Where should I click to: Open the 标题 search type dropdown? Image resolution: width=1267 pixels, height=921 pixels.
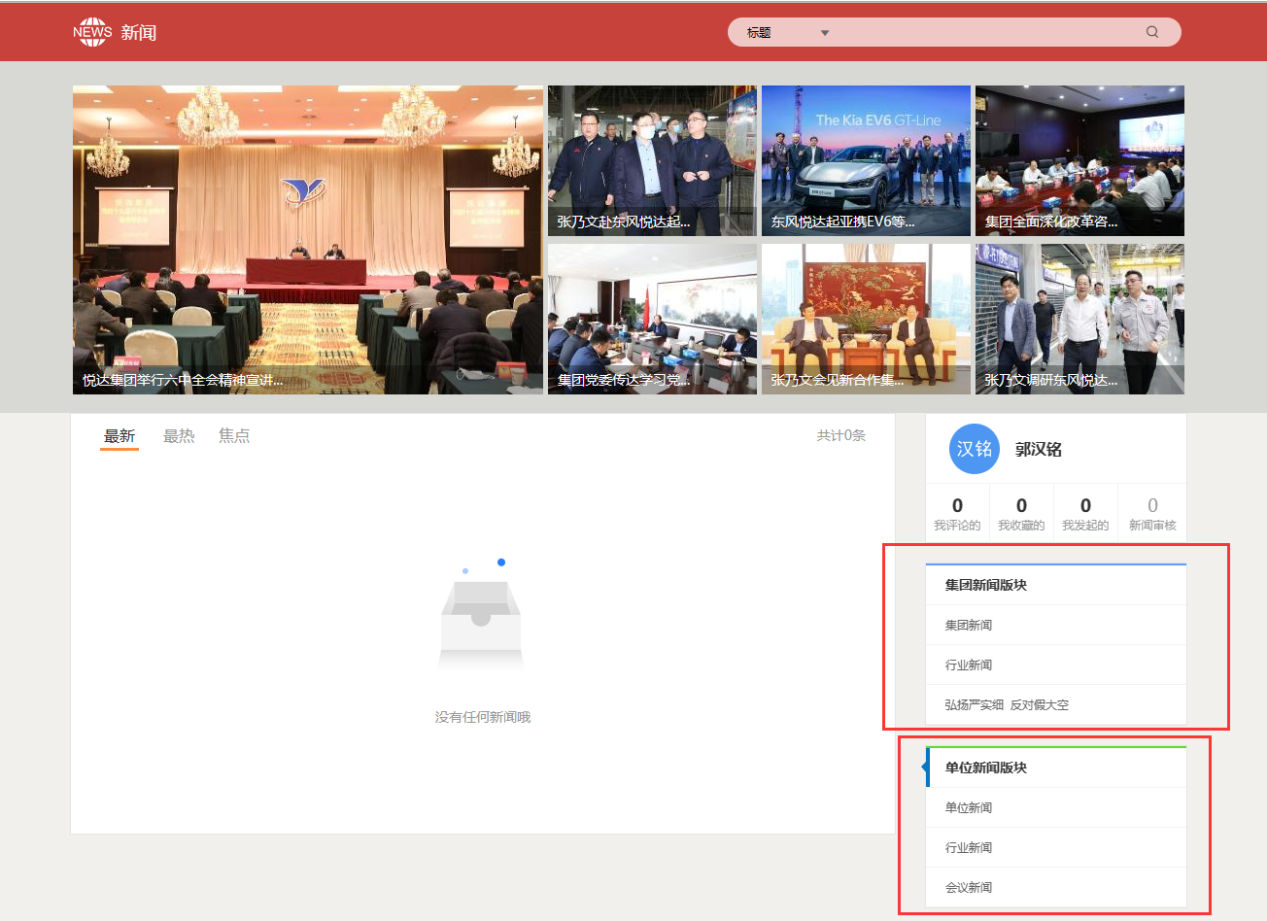tap(788, 33)
